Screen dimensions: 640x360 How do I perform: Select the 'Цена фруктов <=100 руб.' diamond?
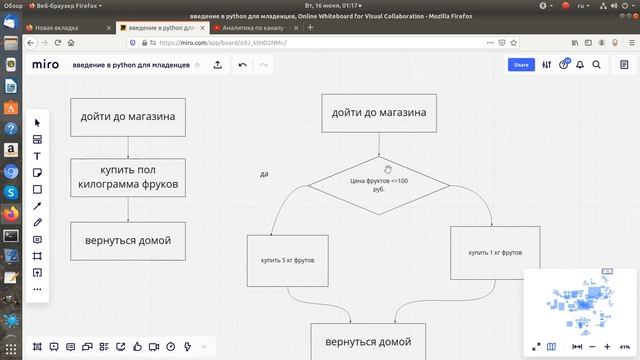click(x=379, y=185)
